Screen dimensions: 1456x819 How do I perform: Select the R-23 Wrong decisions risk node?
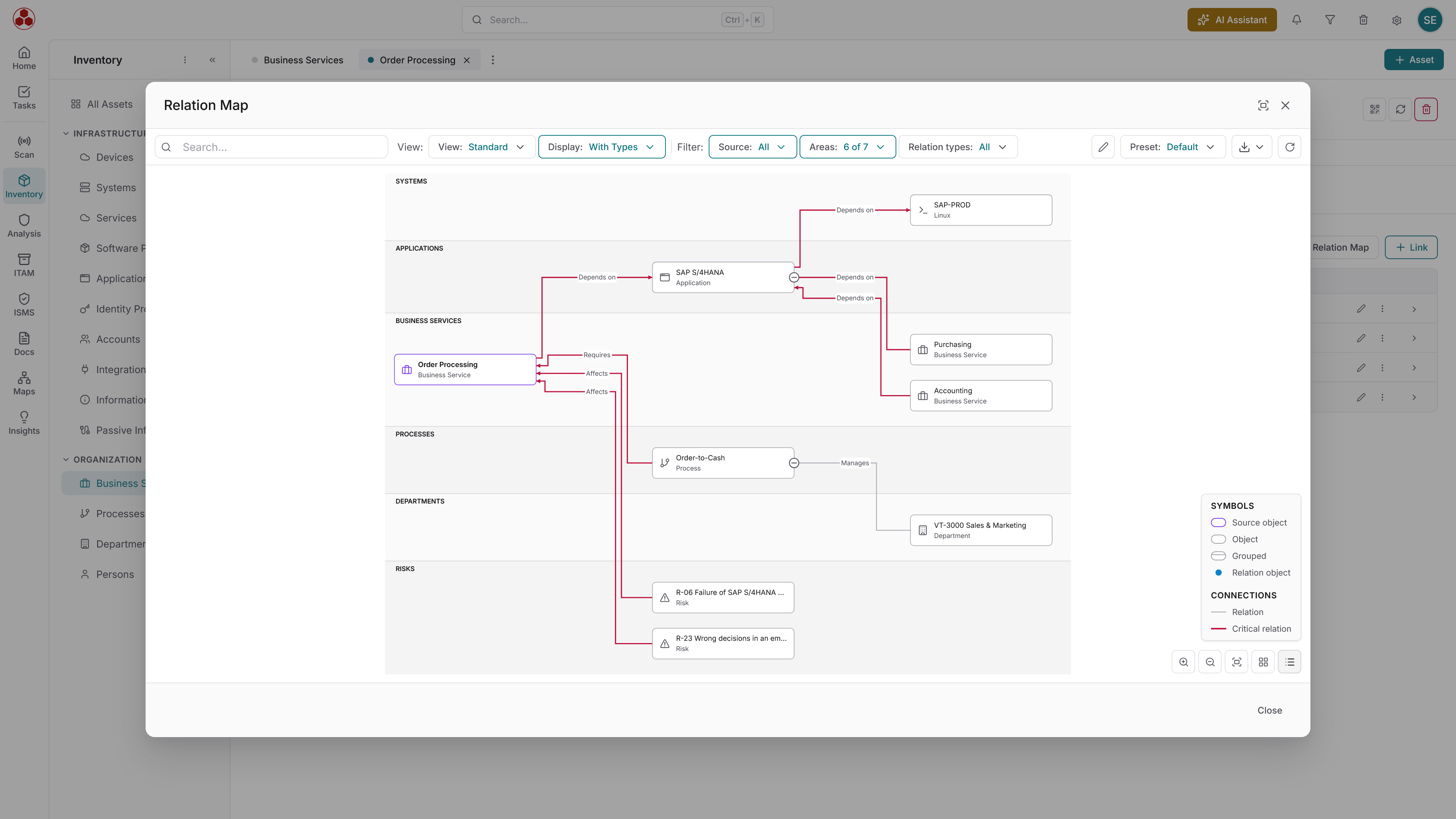click(x=723, y=643)
